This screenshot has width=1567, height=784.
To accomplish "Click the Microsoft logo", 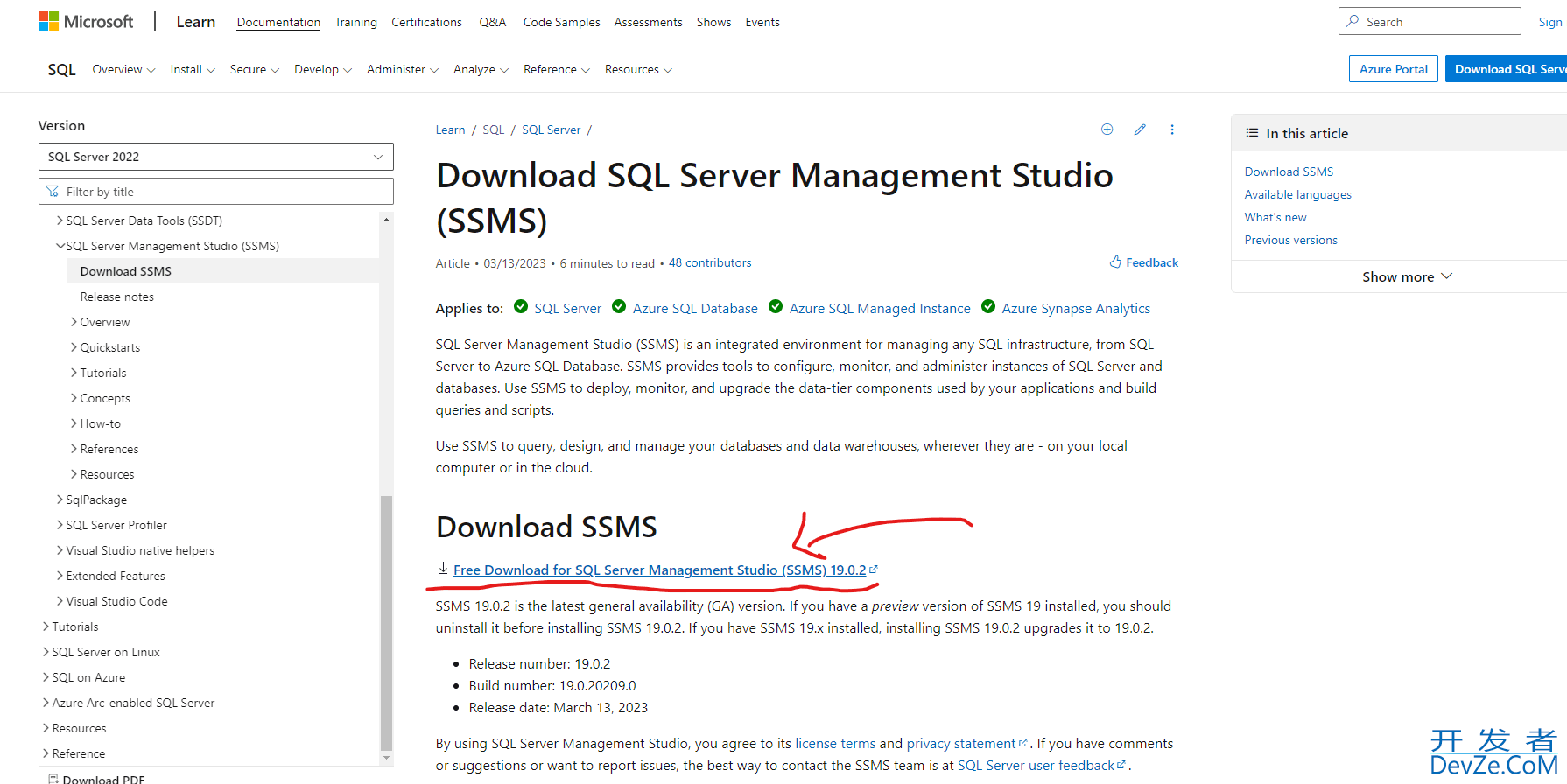I will click(86, 22).
